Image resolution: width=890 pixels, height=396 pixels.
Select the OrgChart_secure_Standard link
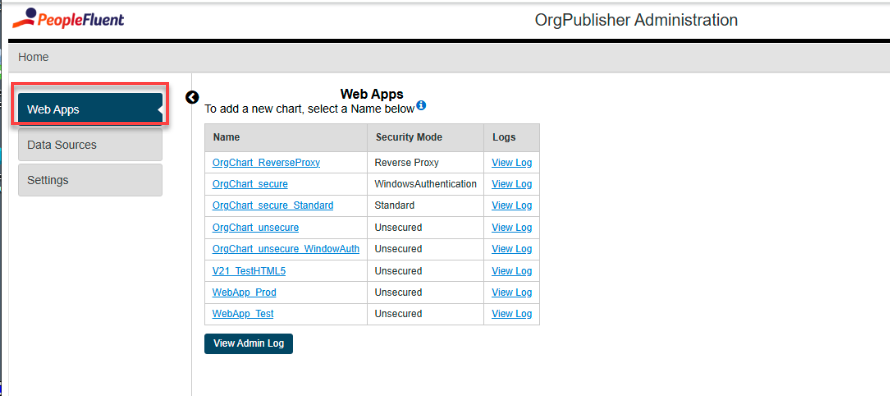pos(272,205)
